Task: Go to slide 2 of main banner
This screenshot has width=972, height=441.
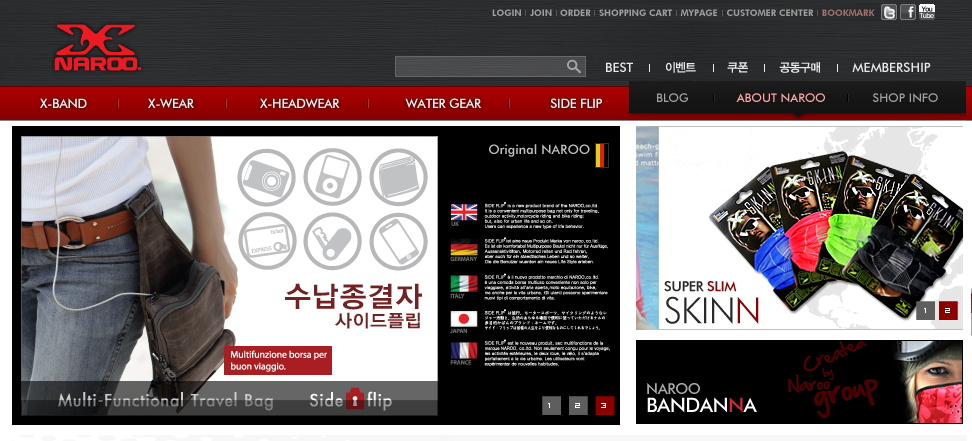Action: point(578,406)
